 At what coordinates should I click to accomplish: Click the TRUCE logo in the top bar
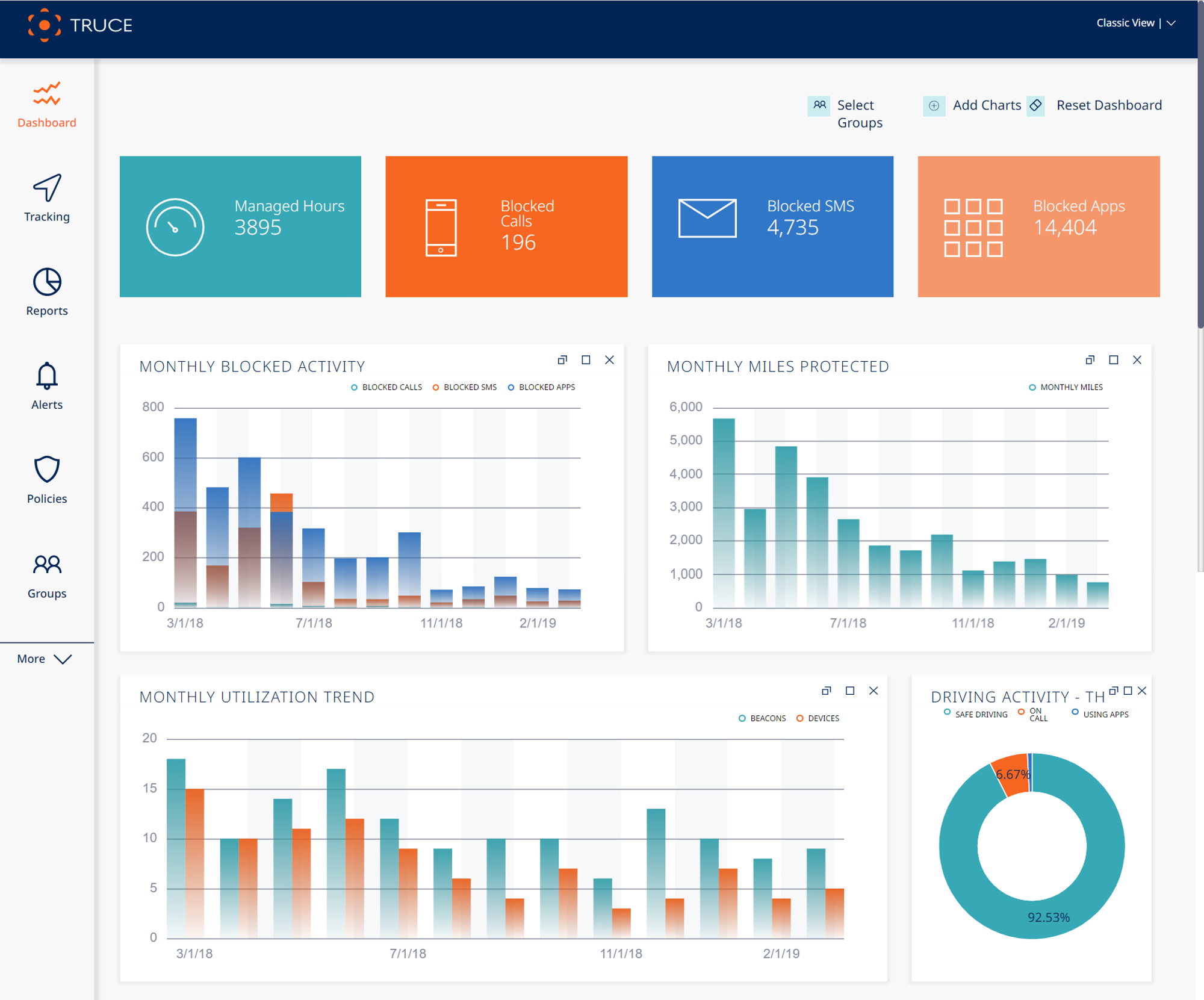tap(78, 26)
